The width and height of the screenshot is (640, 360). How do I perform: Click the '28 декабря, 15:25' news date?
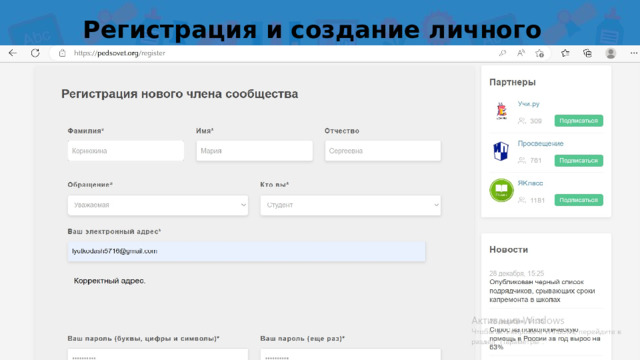516,273
